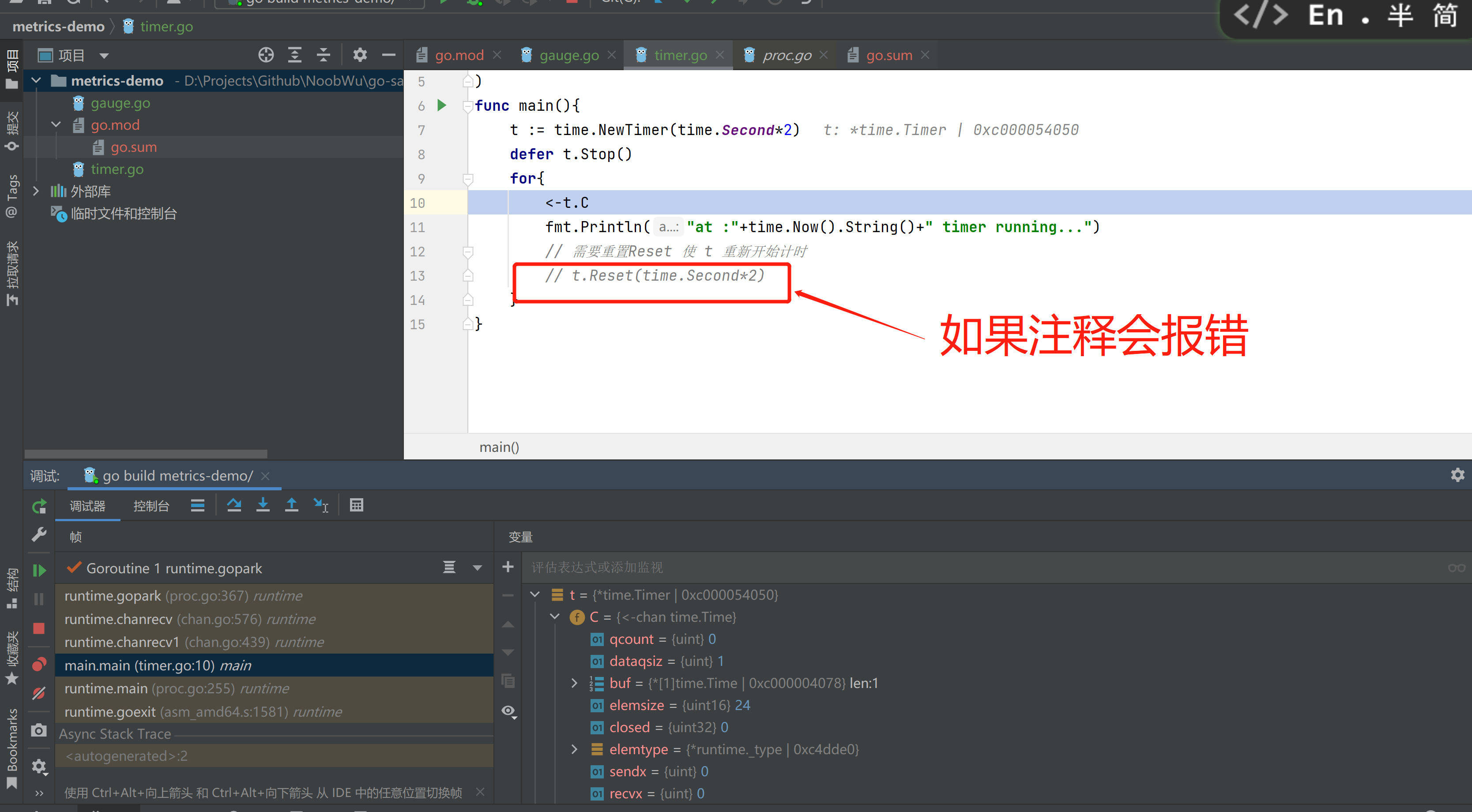
Task: Select frame main.main timer.go:10
Action: (274, 665)
